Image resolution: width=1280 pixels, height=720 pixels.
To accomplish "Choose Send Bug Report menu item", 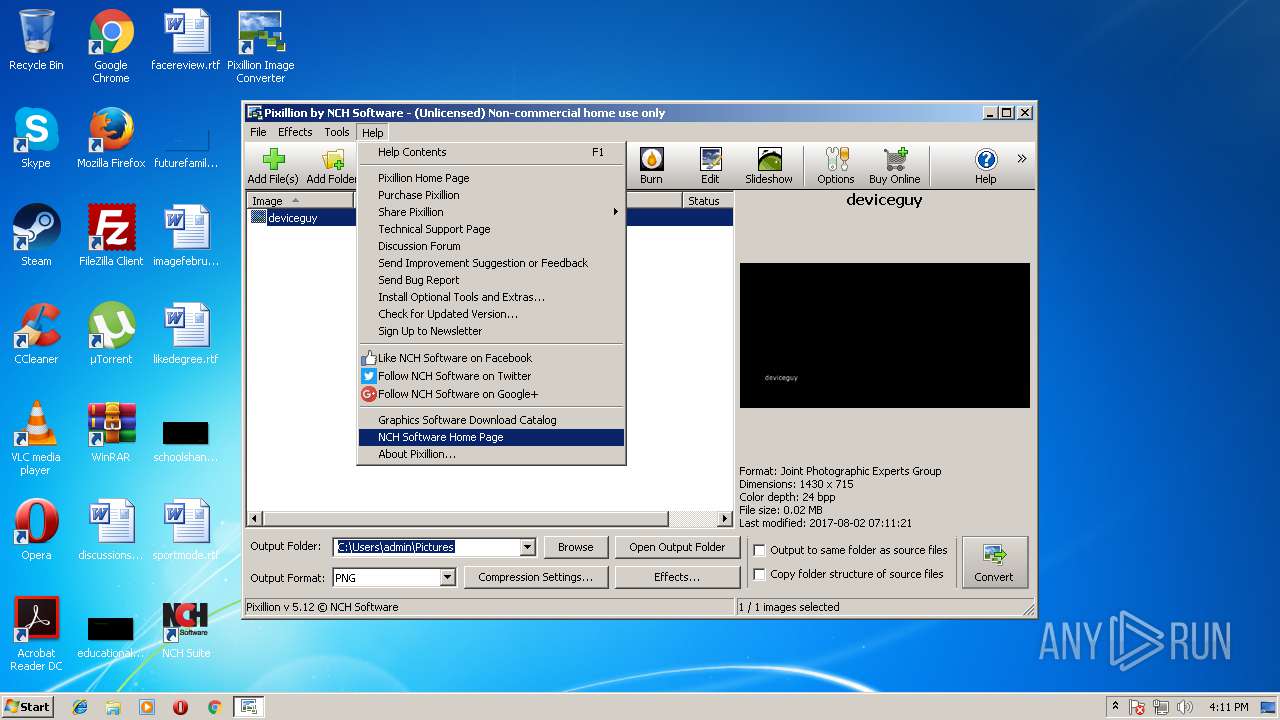I will coord(491,280).
